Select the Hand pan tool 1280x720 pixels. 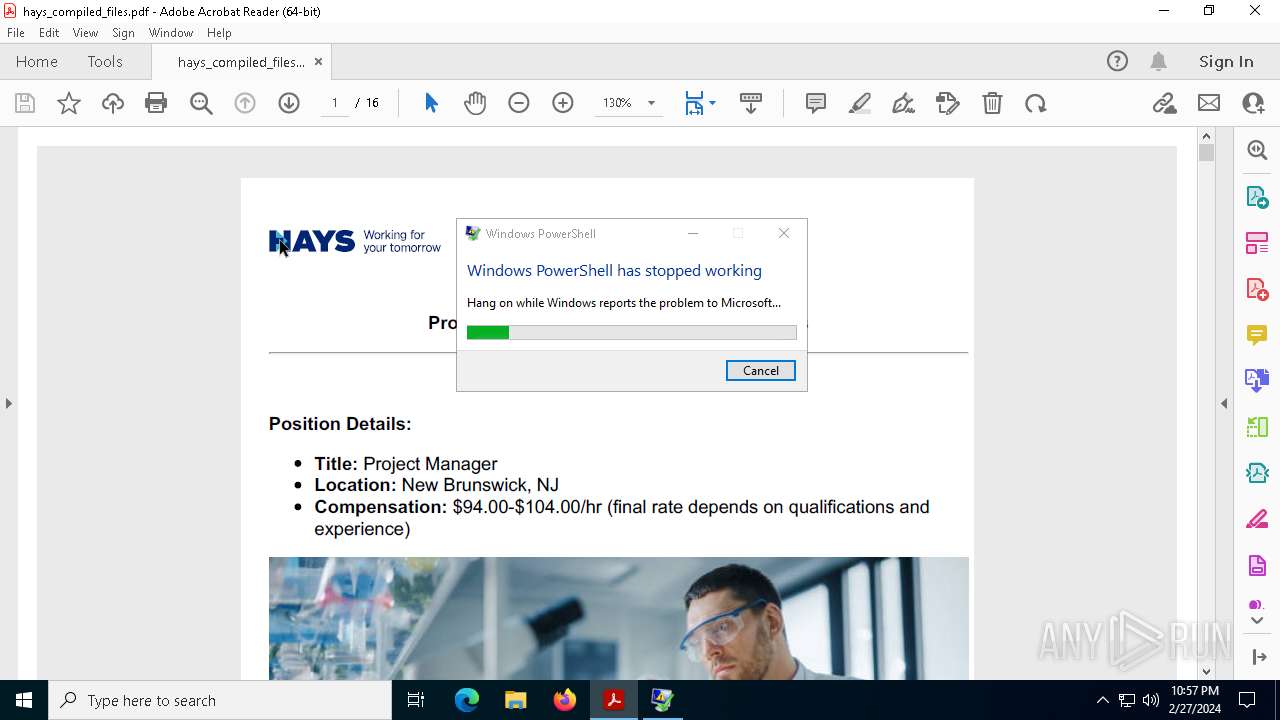[475, 103]
